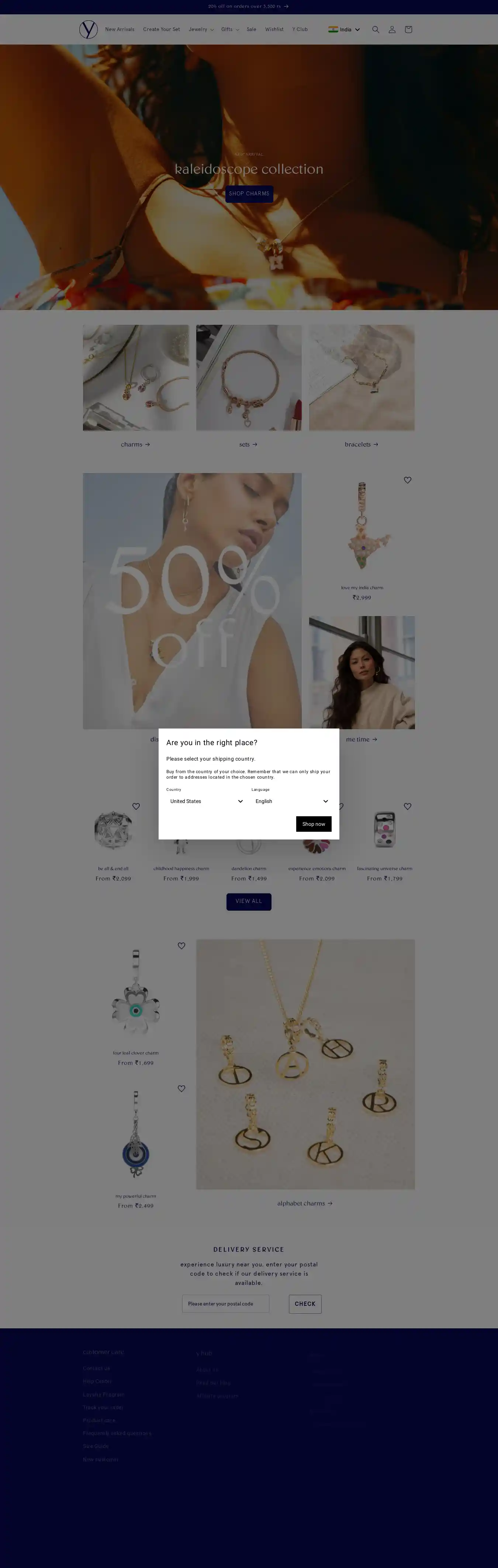Open the New Arrivals menu item
The height and width of the screenshot is (1568, 498).
(x=120, y=29)
